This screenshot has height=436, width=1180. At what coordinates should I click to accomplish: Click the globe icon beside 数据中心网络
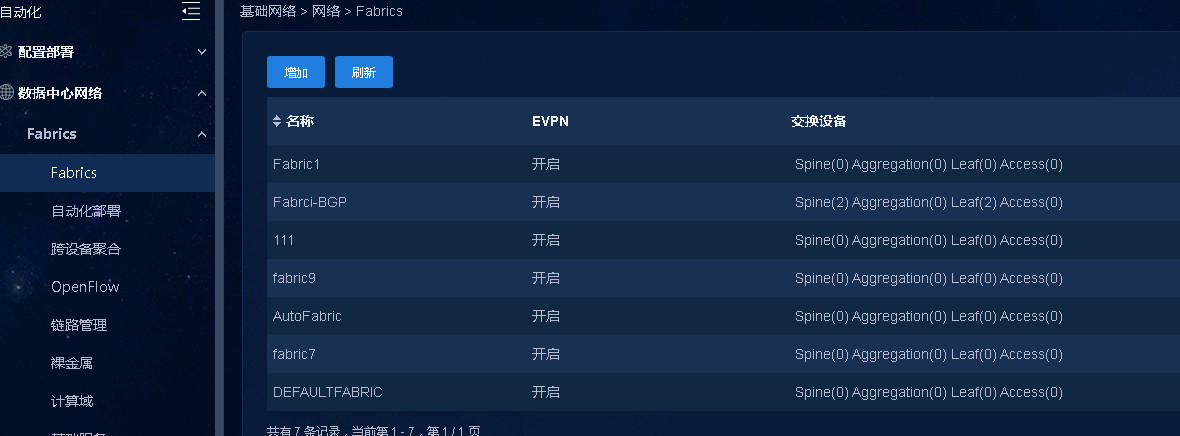(x=6, y=93)
